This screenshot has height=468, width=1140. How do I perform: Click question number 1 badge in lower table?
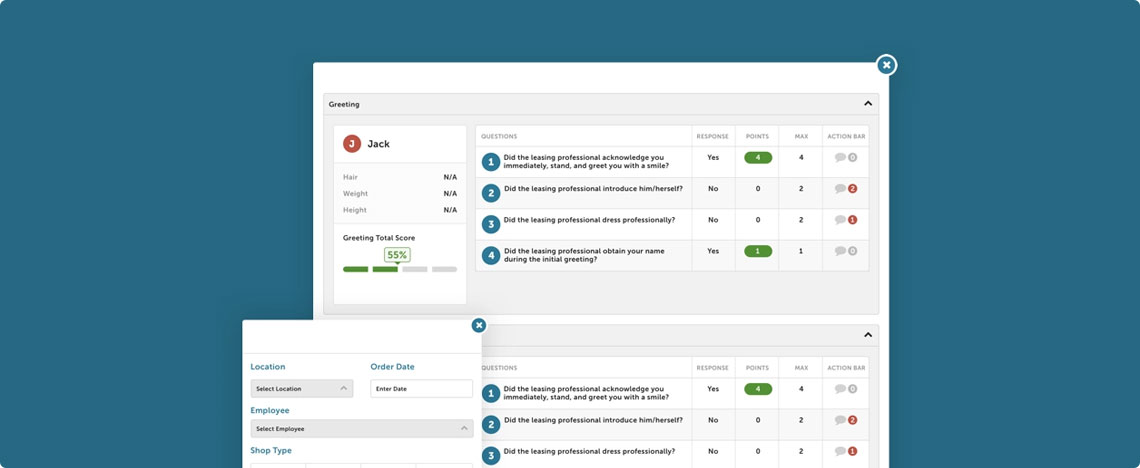click(x=491, y=393)
